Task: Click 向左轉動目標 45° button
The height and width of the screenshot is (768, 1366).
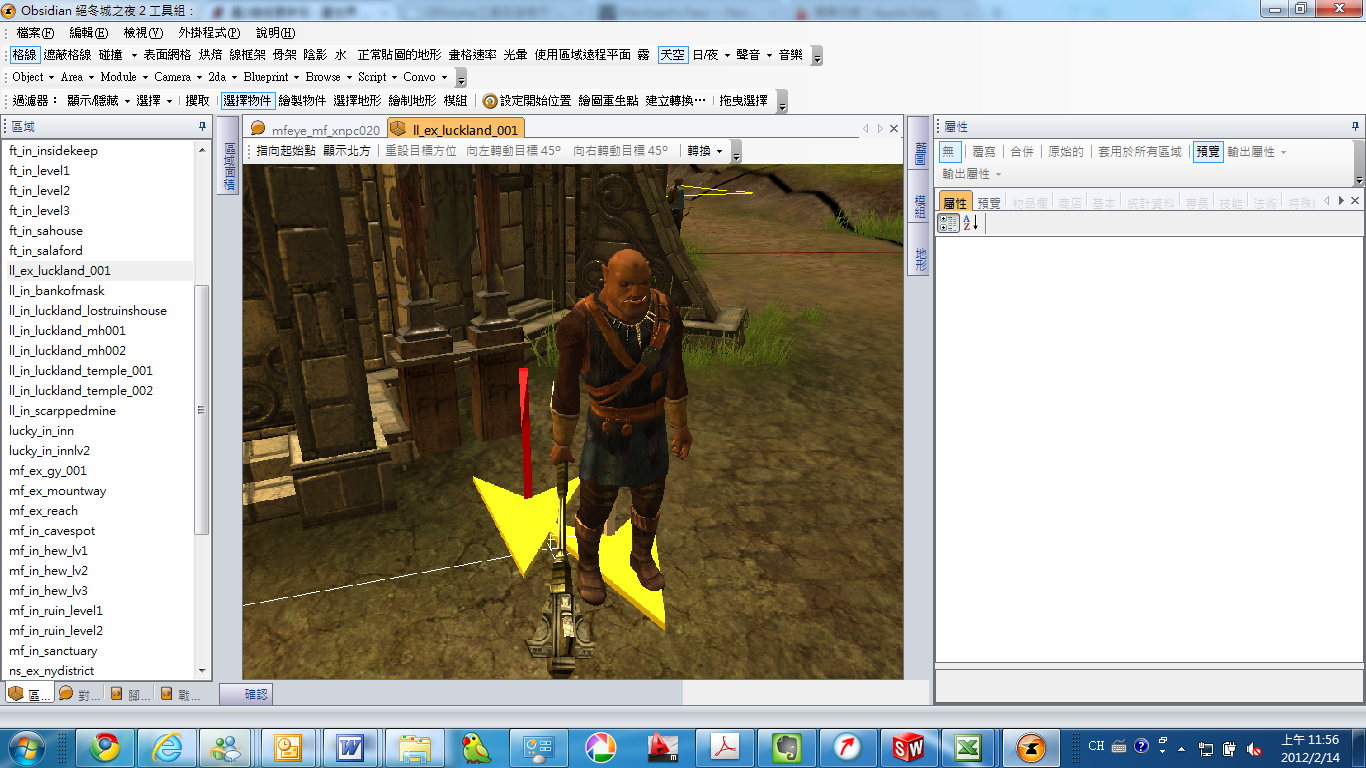Action: pyautogui.click(x=513, y=151)
